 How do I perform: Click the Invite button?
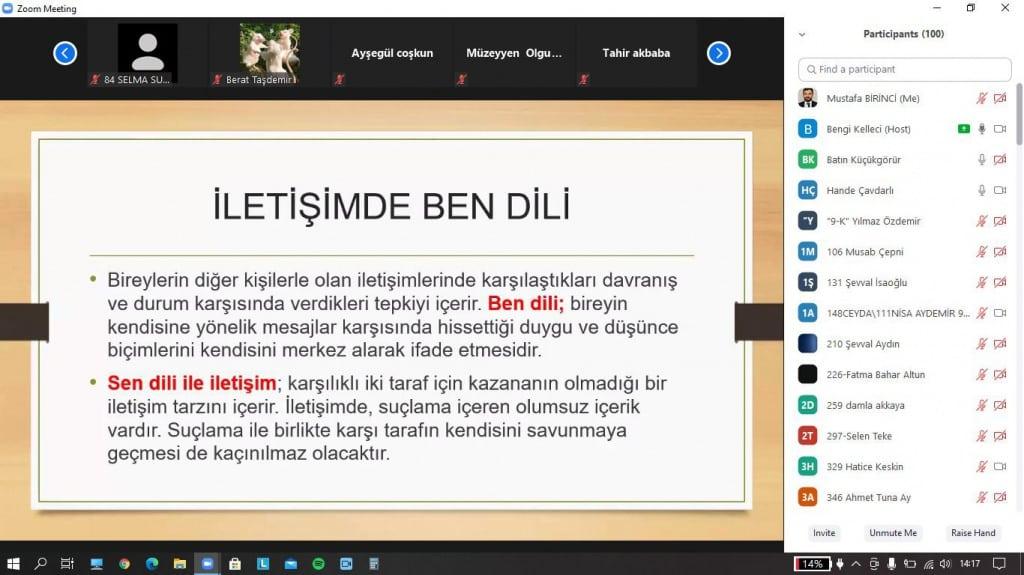(824, 533)
